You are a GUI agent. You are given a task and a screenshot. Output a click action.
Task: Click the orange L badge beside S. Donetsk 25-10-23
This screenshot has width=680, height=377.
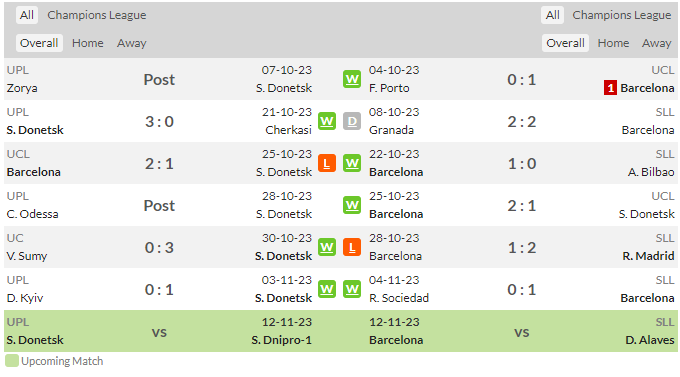tap(327, 164)
